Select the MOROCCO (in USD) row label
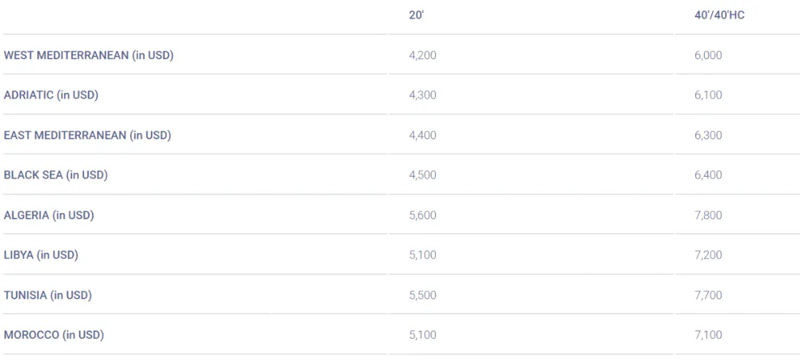 click(x=54, y=335)
